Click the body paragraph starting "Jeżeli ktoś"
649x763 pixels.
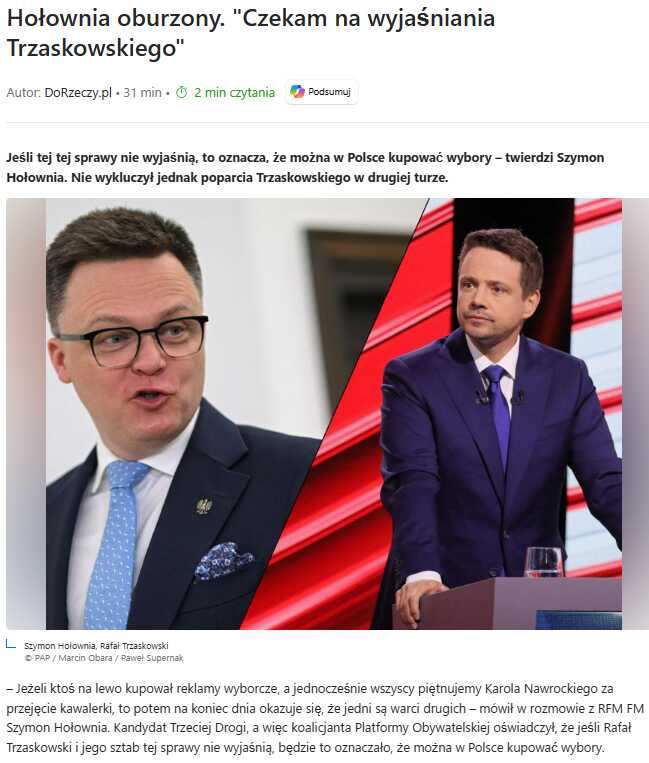tap(324, 718)
